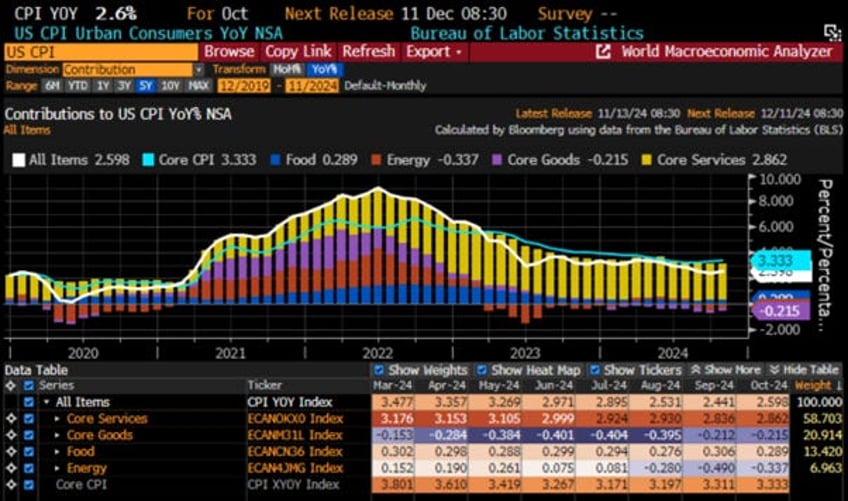This screenshot has height=501, width=848.
Task: Open the Export dropdown menu
Action: tap(434, 52)
